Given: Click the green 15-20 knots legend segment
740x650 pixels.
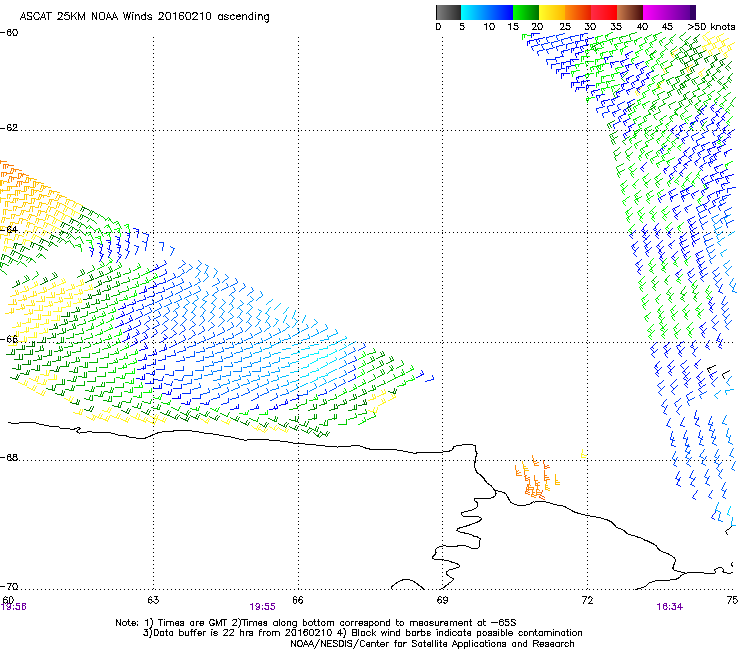Looking at the screenshot, I should pos(526,12).
